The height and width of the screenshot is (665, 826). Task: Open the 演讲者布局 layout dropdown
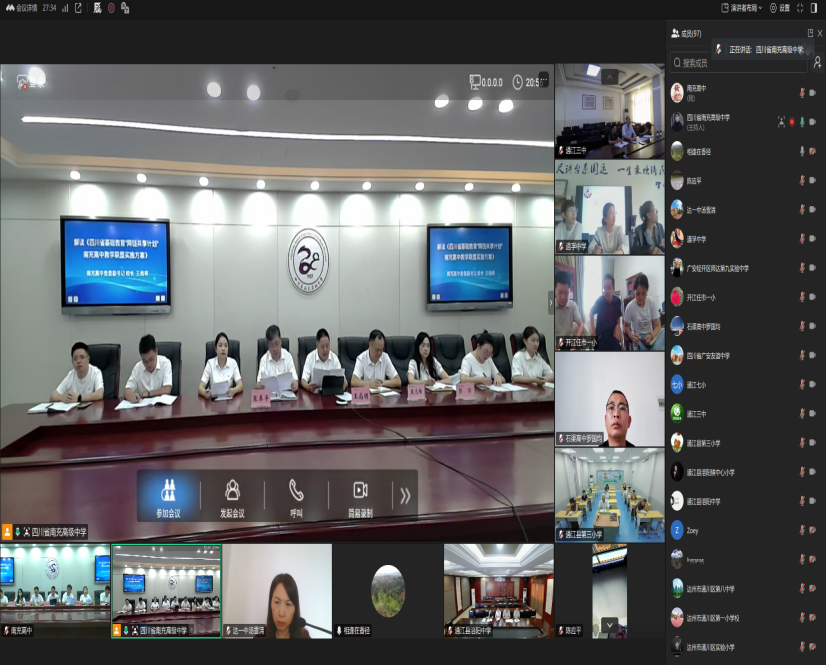tap(741, 8)
